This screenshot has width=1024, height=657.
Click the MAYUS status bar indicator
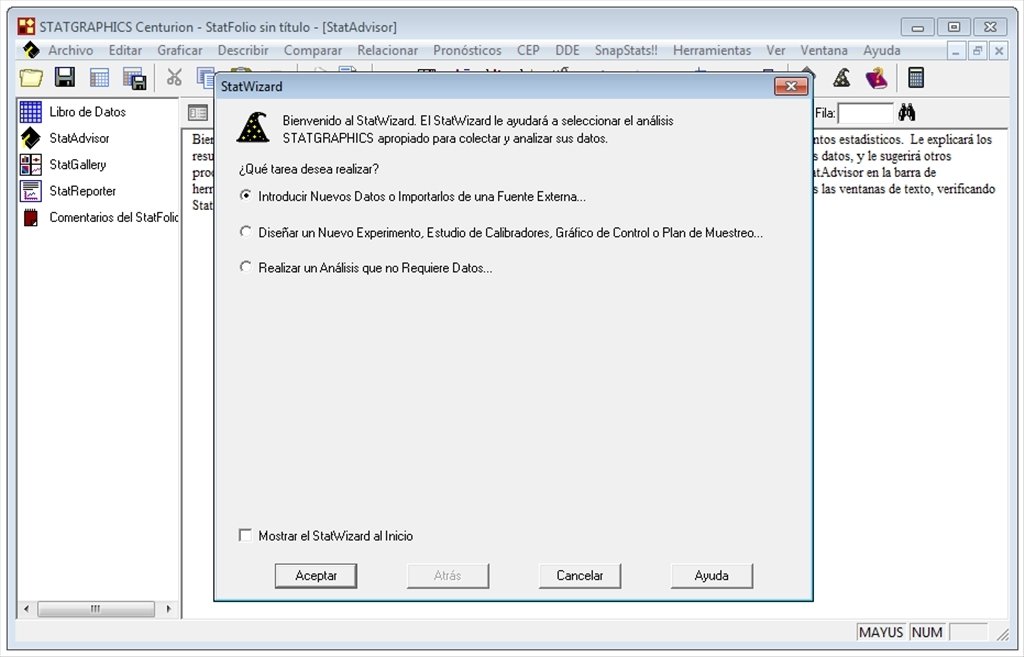[x=881, y=632]
